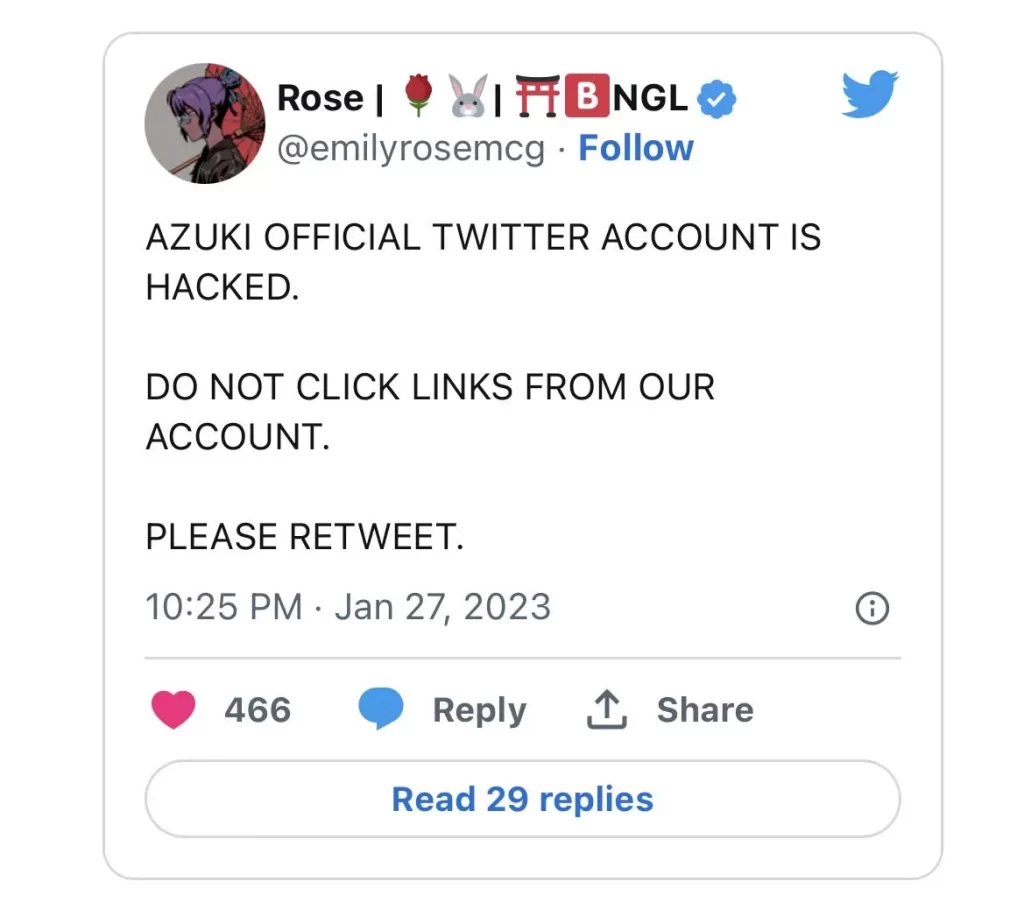1024x924 pixels.
Task: Click the "AZUKI OFFICIAL TWITTER ACCOUNT" tweet text
Action: (x=482, y=238)
